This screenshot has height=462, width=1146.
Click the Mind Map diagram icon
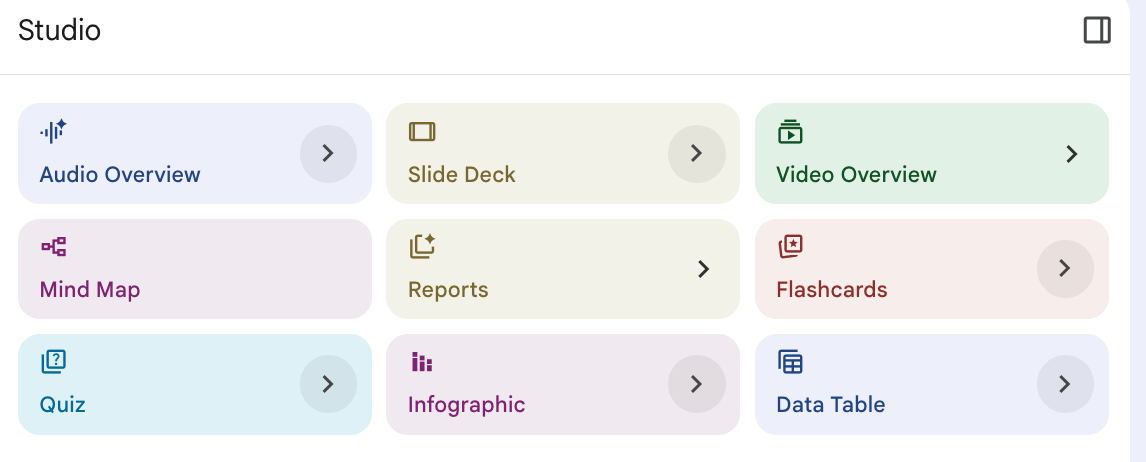pyautogui.click(x=53, y=246)
